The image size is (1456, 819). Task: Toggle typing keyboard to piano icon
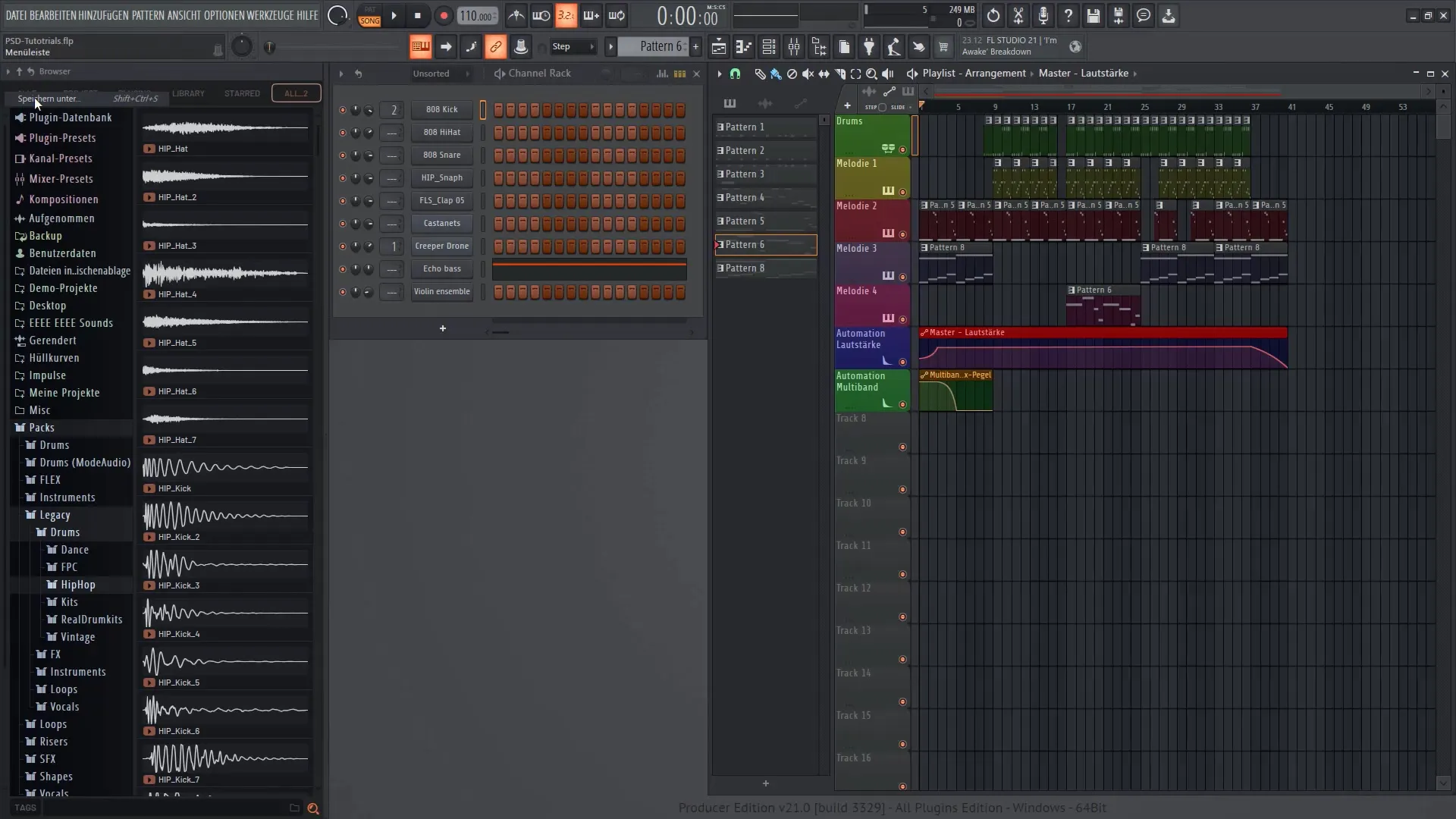pos(420,47)
